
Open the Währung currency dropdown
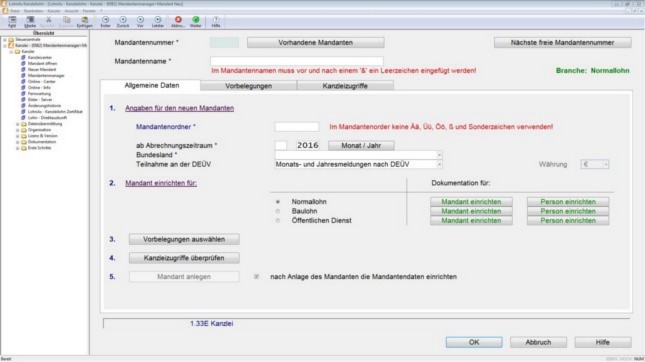(x=606, y=165)
